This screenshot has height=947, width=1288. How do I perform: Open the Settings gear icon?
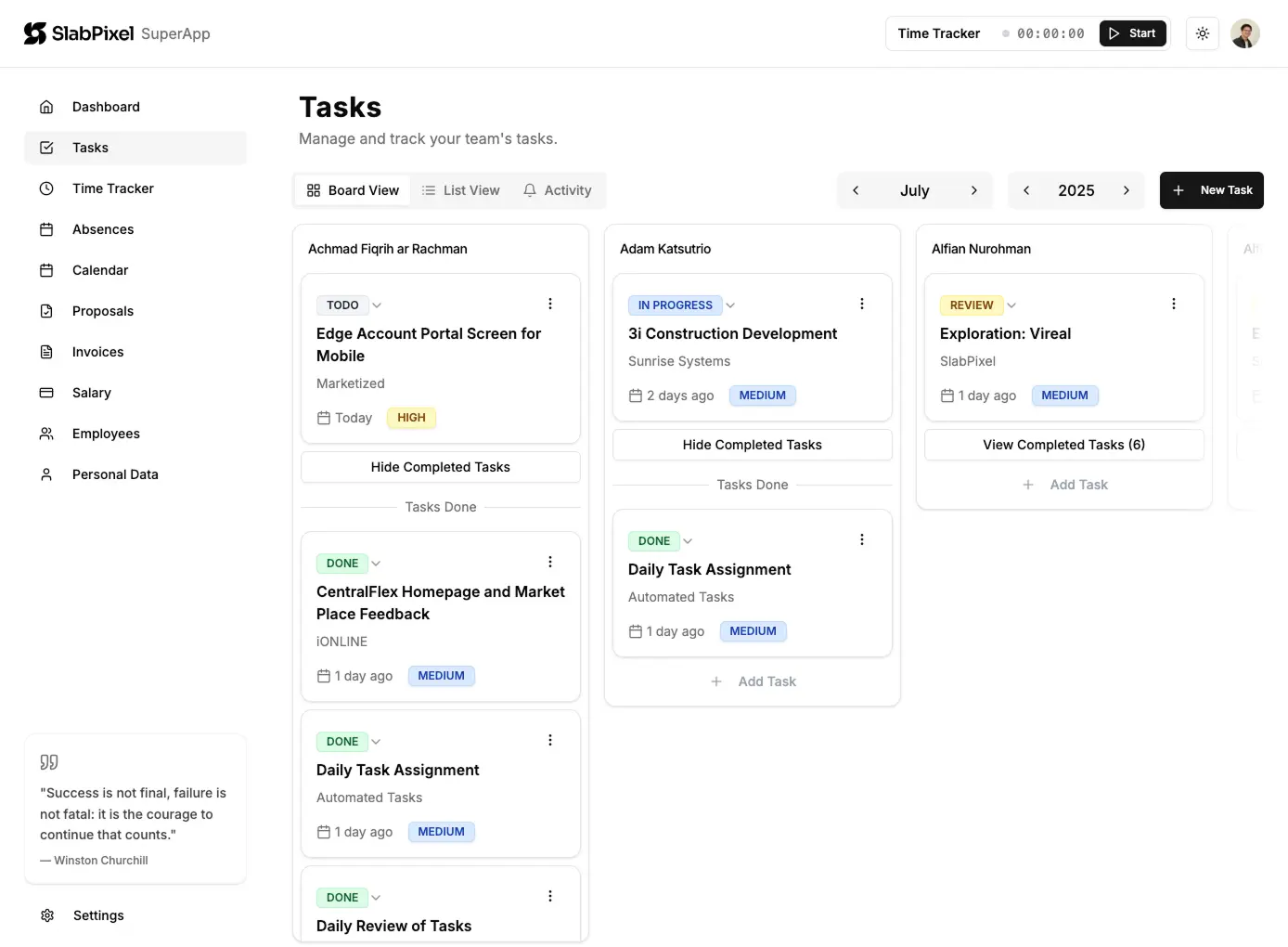click(x=46, y=915)
